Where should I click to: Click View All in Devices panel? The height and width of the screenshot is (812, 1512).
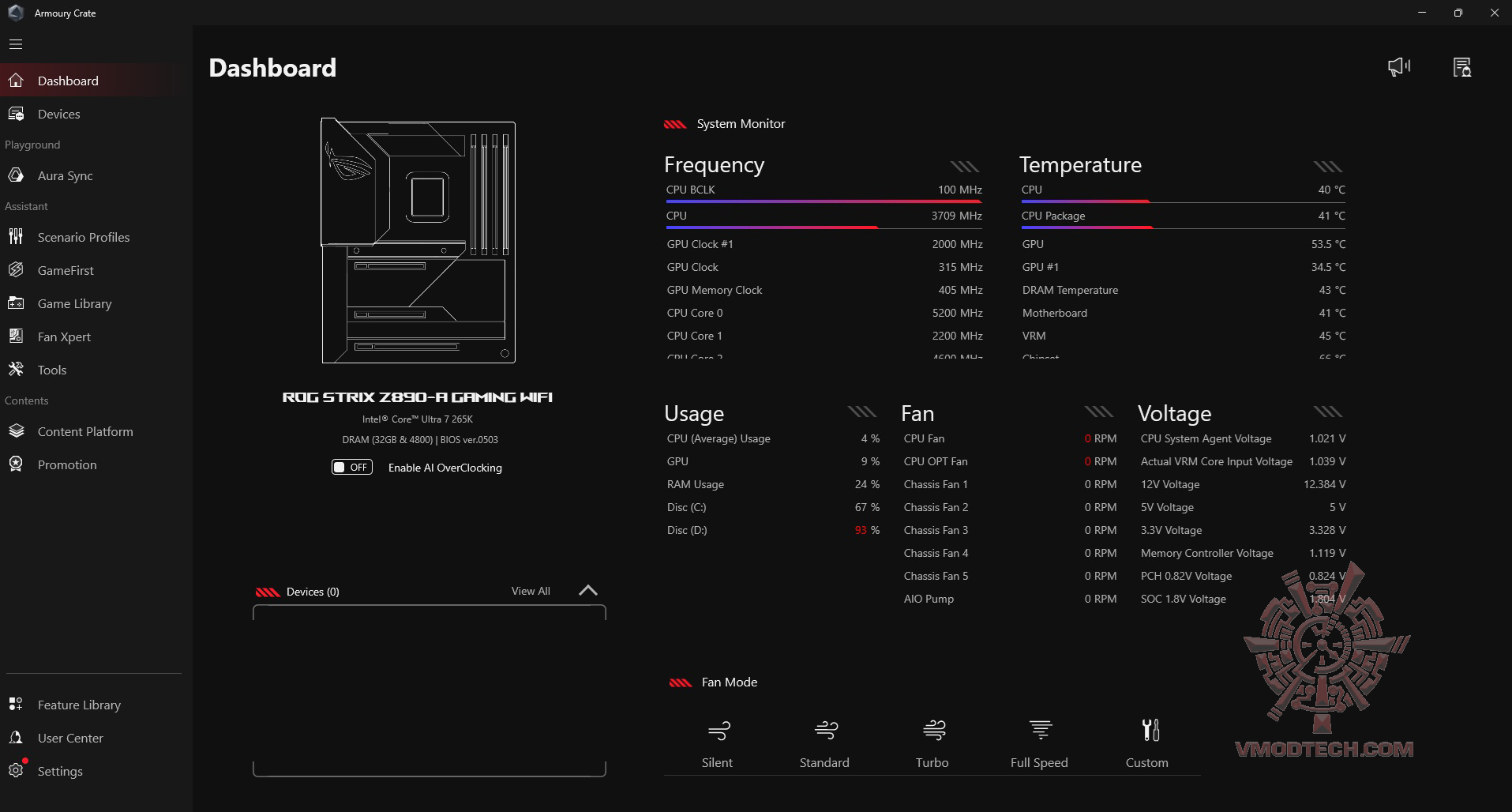tap(531, 591)
